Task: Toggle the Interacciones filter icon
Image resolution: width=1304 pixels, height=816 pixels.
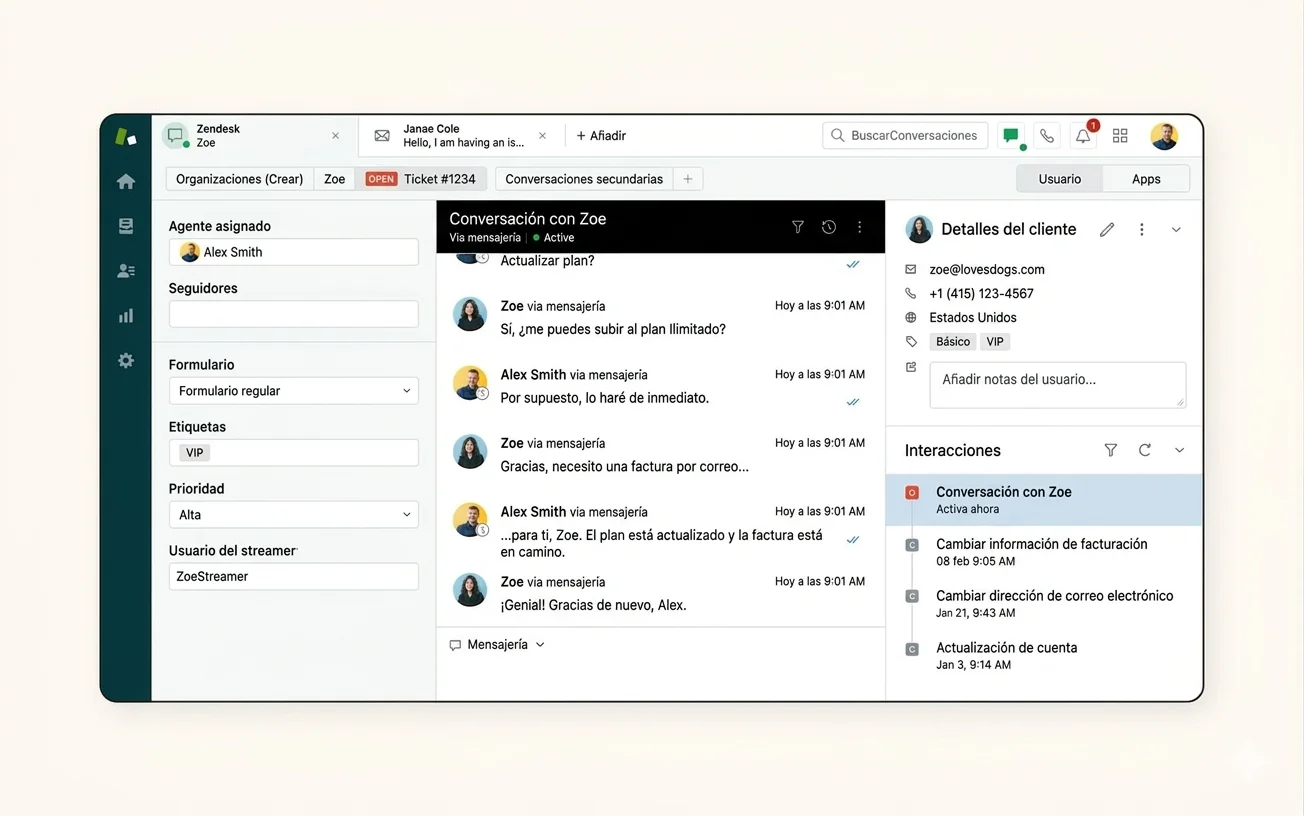Action: (x=1110, y=450)
